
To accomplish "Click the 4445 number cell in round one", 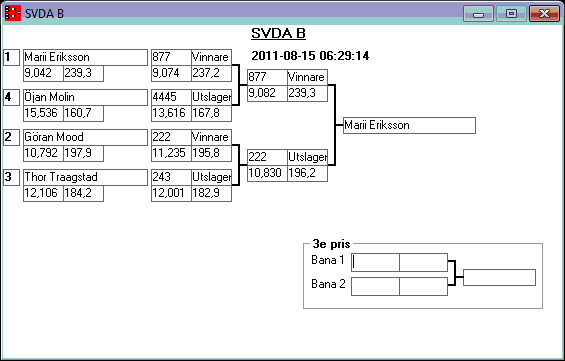I will 171,97.
